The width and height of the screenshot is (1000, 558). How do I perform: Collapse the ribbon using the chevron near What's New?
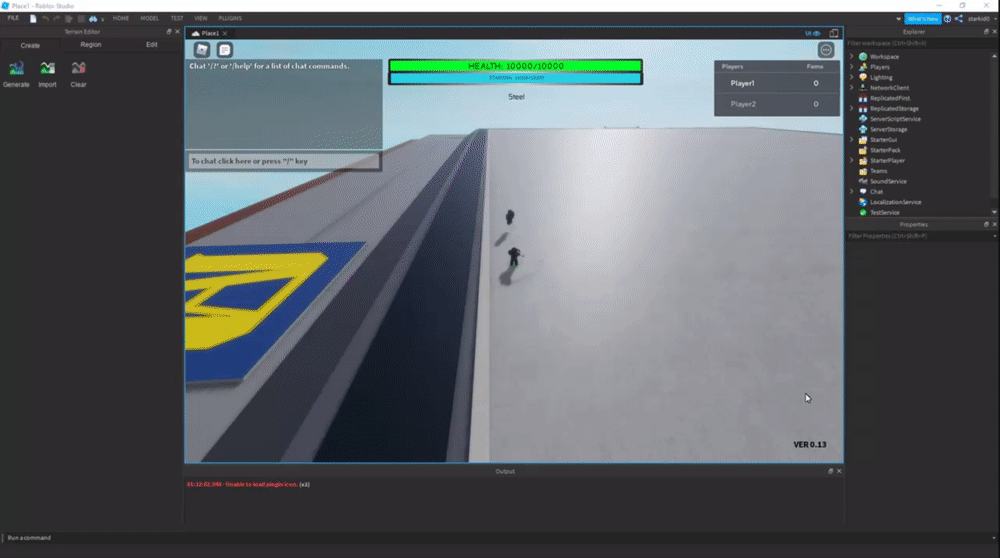(899, 19)
